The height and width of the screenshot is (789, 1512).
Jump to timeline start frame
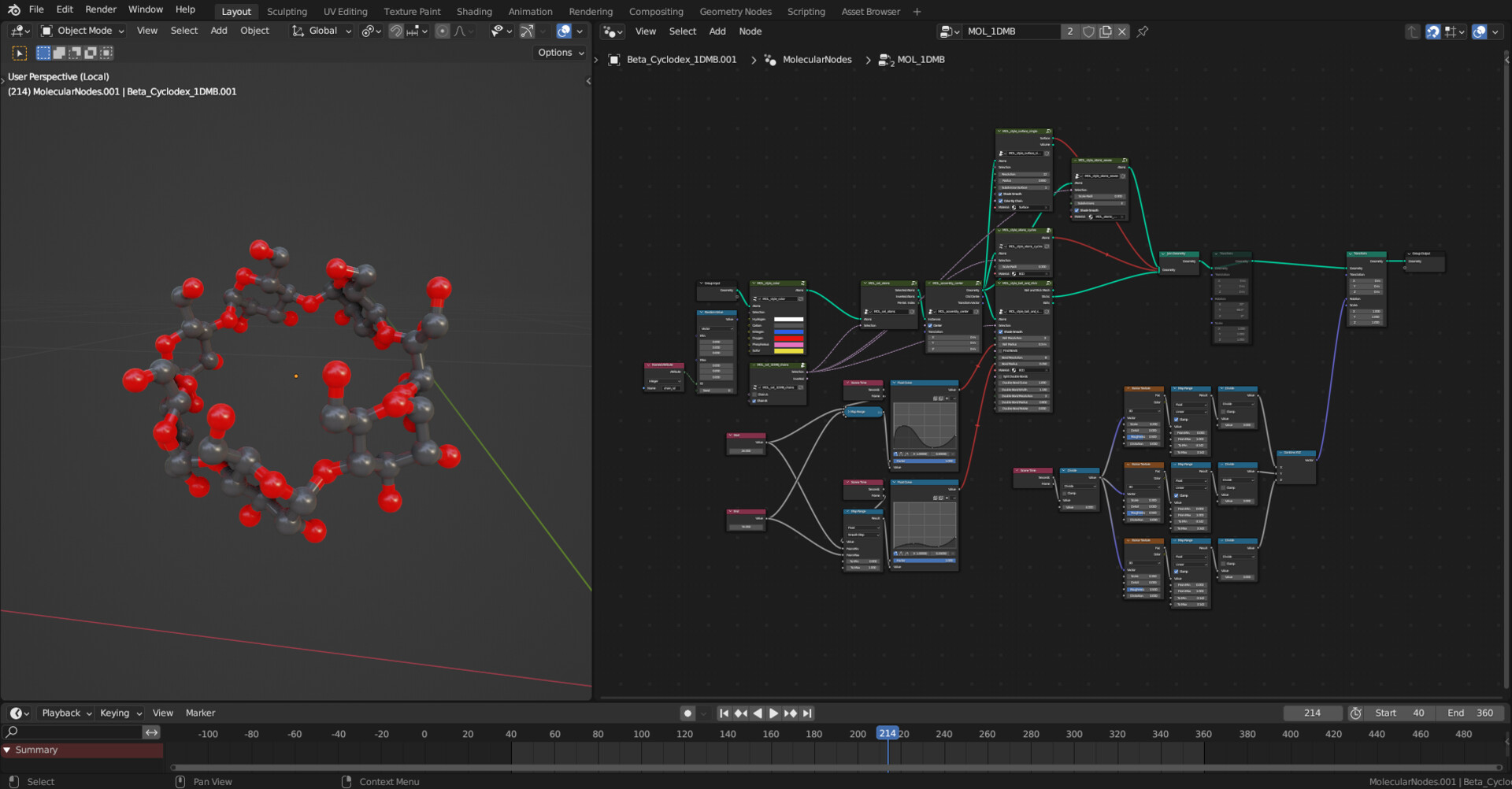click(x=724, y=713)
